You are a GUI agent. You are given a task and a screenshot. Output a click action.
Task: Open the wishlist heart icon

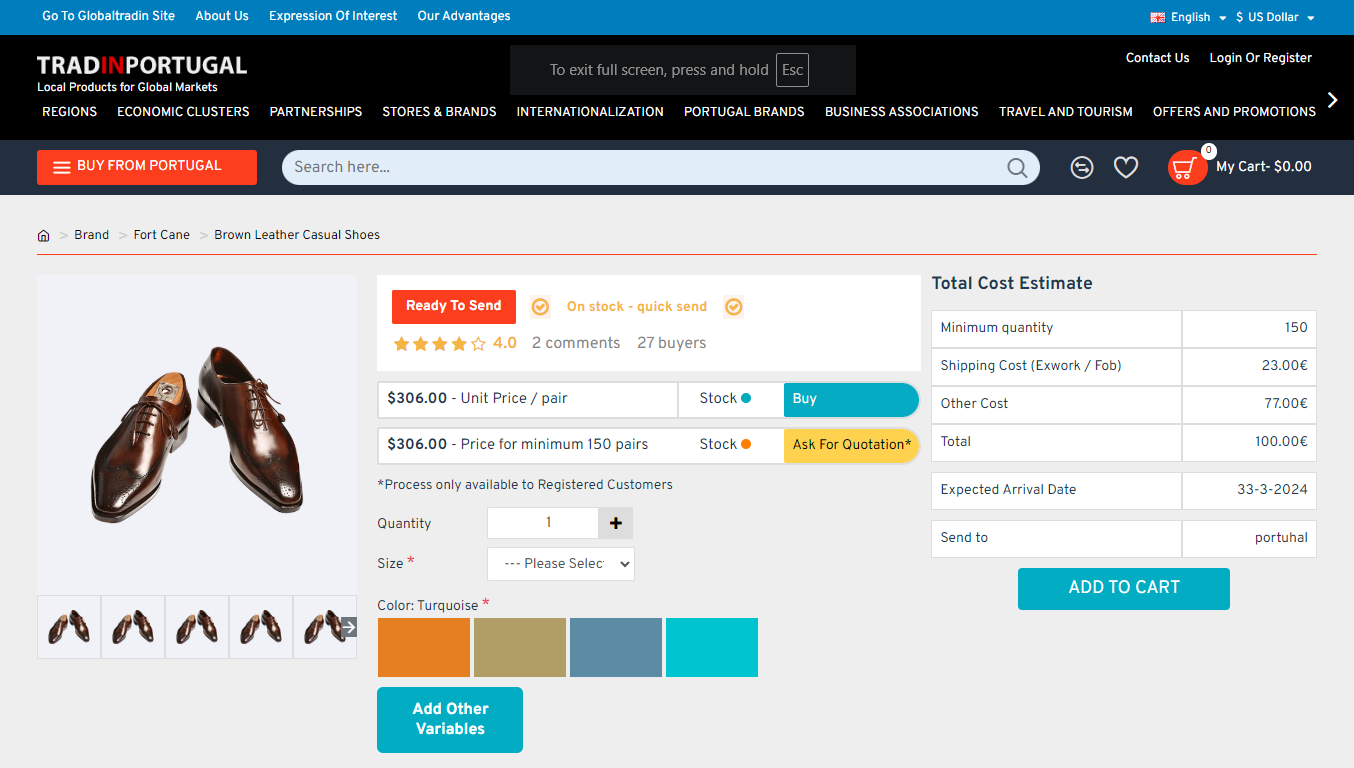point(1126,167)
